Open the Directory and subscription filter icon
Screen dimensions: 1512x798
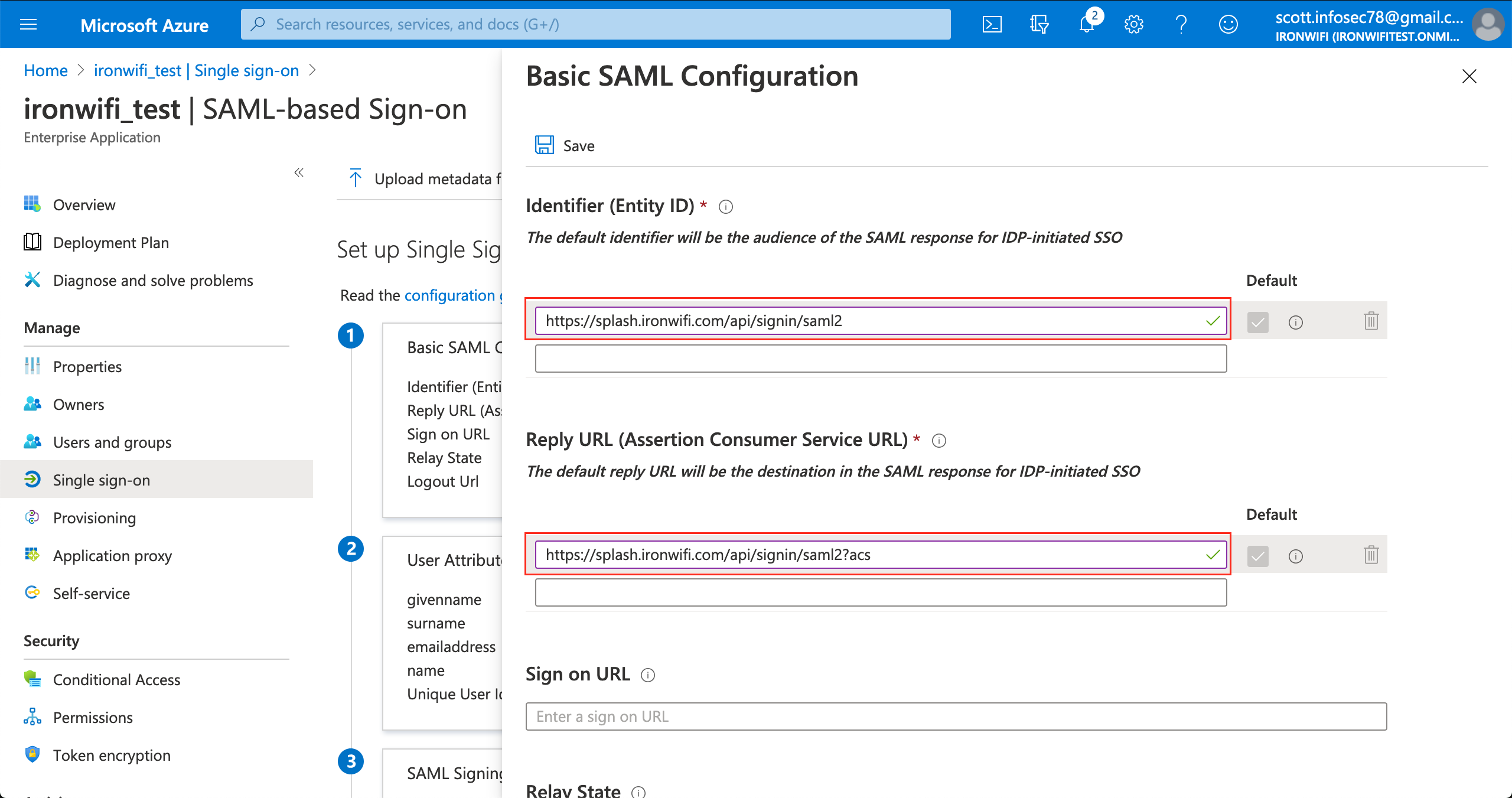point(1039,24)
